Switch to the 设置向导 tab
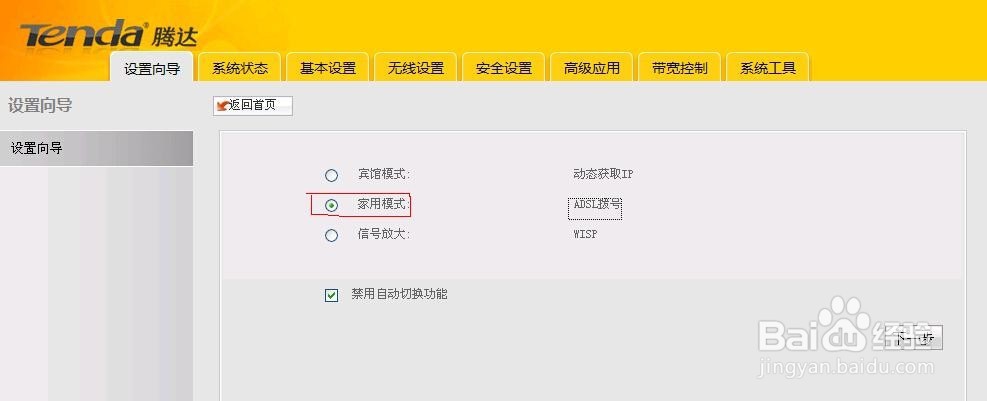Viewport: 987px width, 401px height. pyautogui.click(x=151, y=67)
